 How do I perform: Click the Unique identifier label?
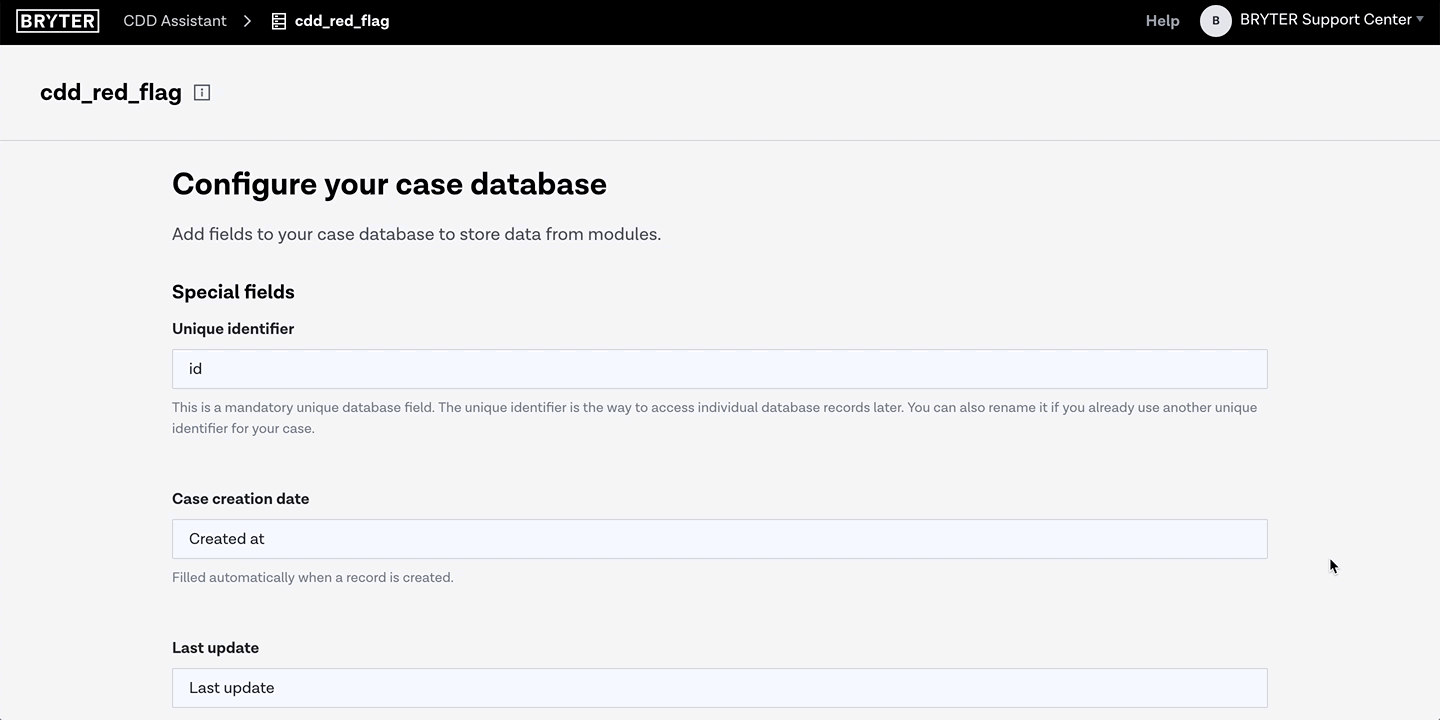(x=233, y=329)
